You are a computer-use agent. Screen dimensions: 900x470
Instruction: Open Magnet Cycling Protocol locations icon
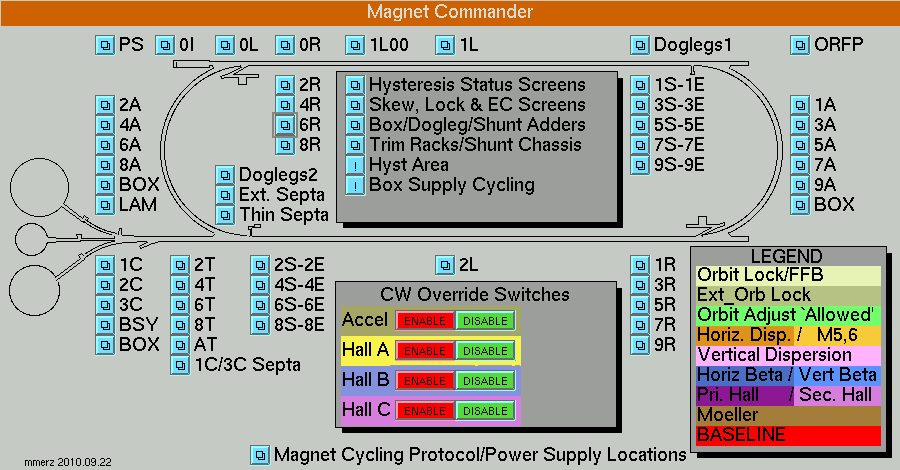coord(260,455)
